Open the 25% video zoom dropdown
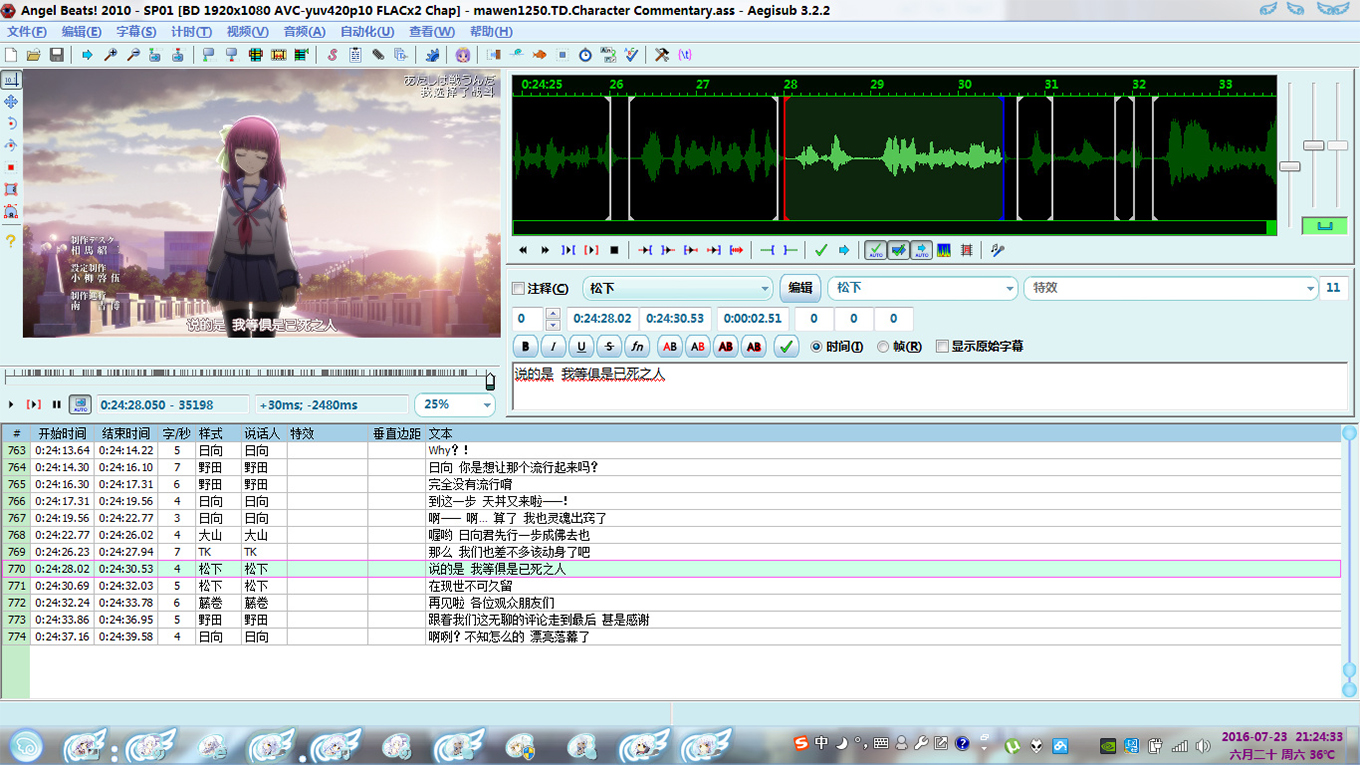Viewport: 1360px width, 765px height. [455, 405]
